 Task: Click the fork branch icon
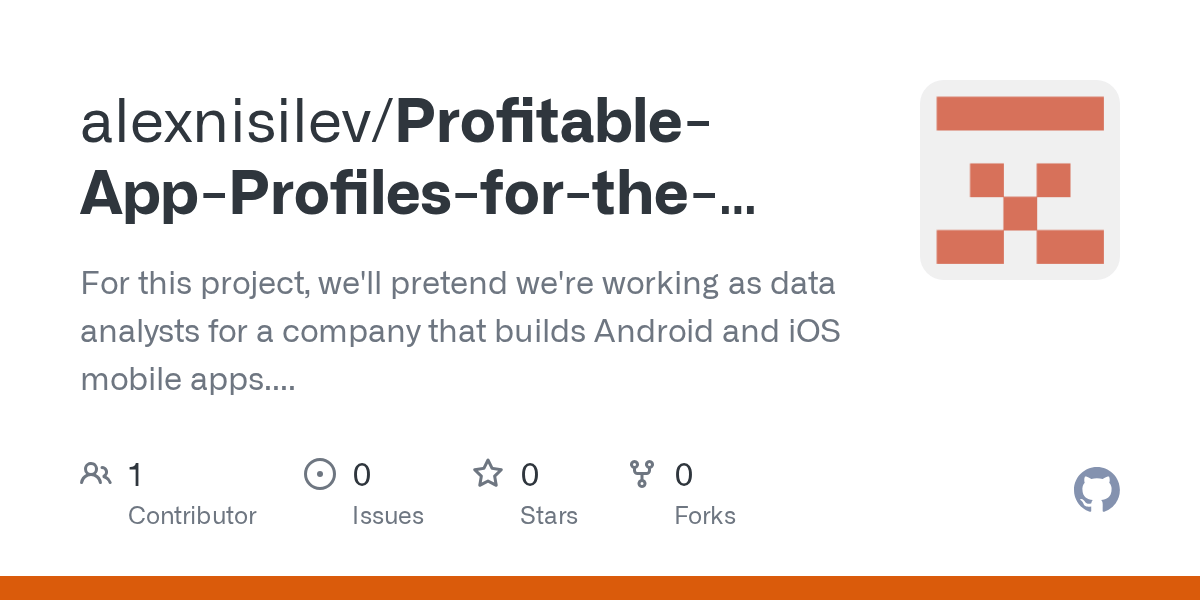click(641, 473)
